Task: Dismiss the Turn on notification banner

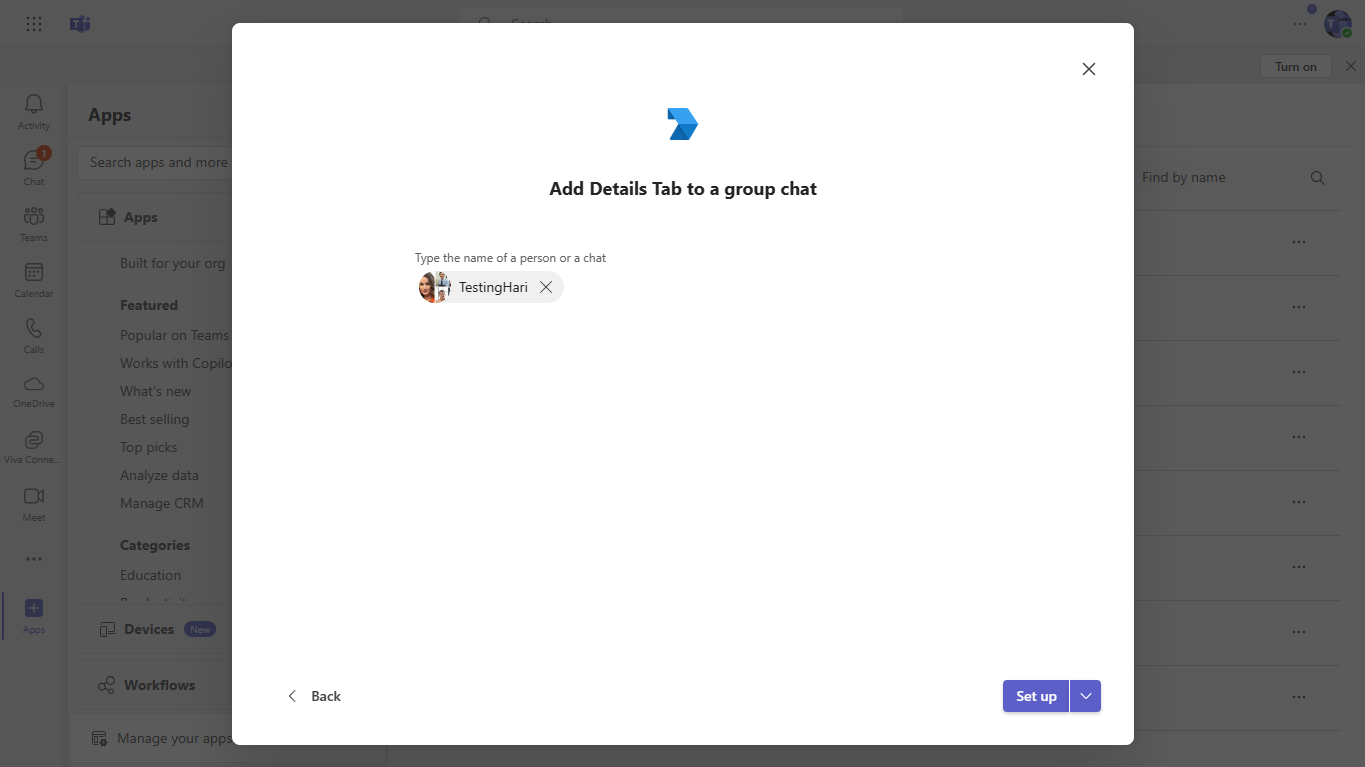Action: (x=1351, y=66)
